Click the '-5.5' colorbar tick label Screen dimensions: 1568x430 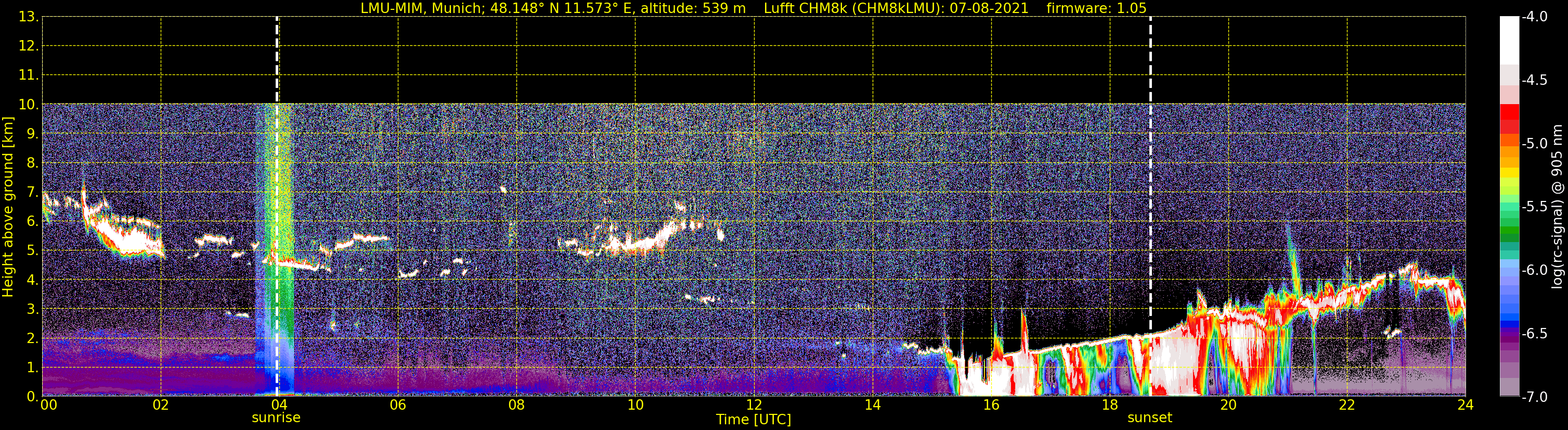[x=1535, y=207]
